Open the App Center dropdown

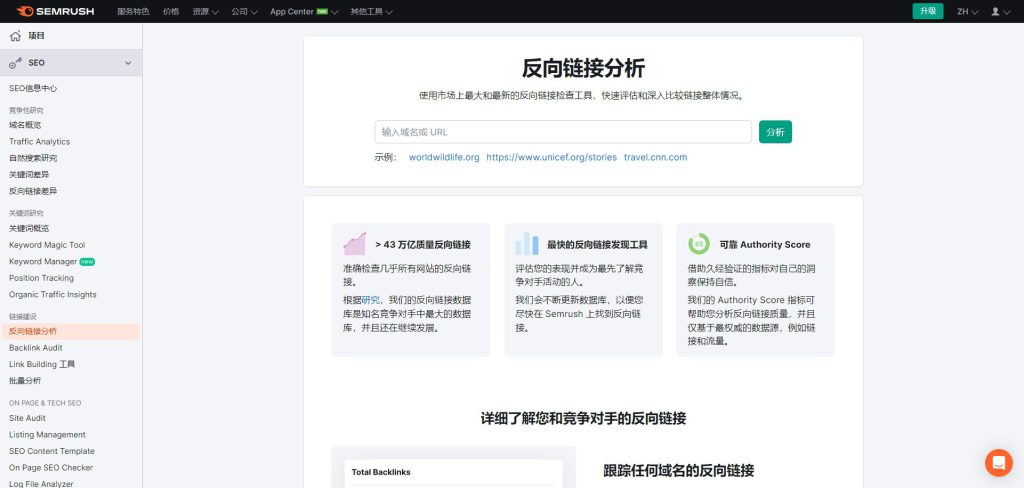click(x=304, y=11)
